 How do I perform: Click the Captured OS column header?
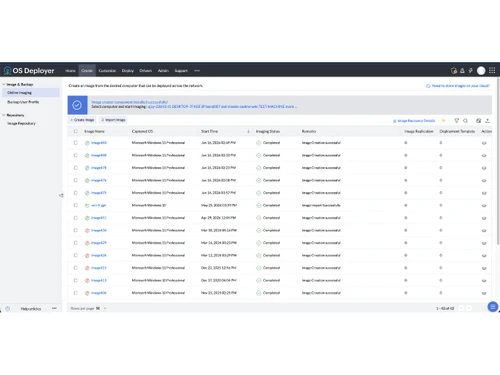coord(142,131)
